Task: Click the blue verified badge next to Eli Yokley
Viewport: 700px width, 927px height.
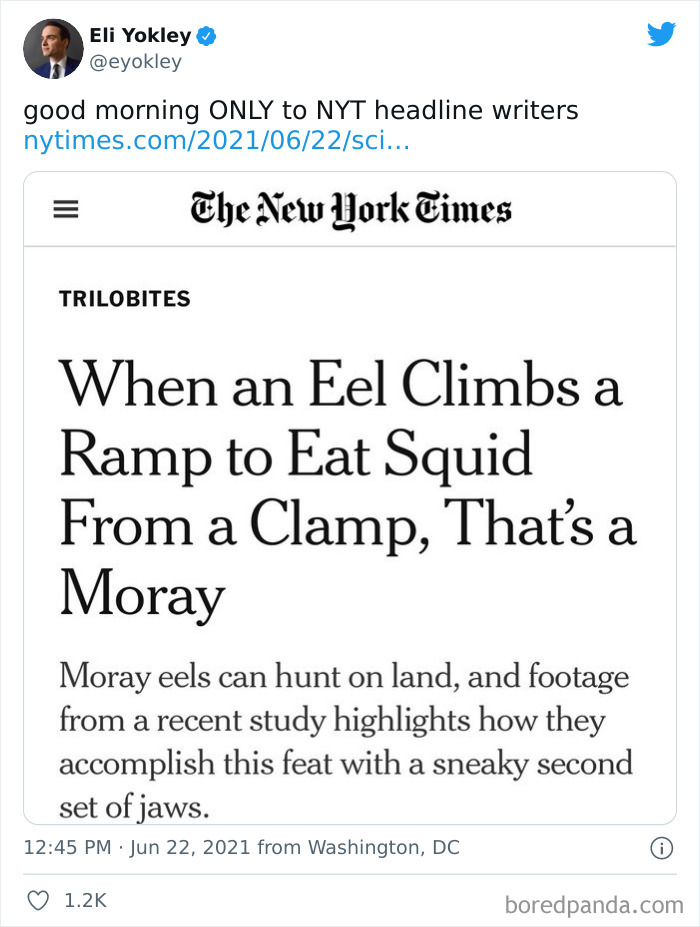Action: pos(204,35)
